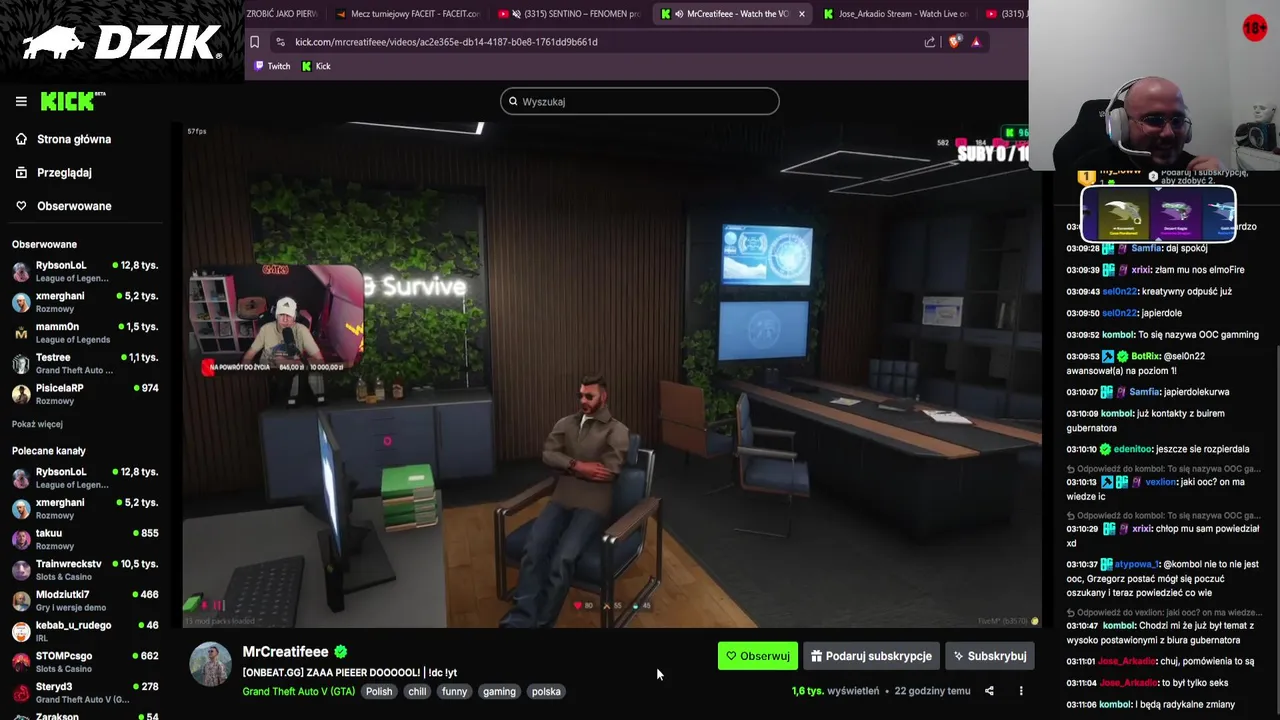
Task: Select the chill tag
Action: (x=417, y=691)
